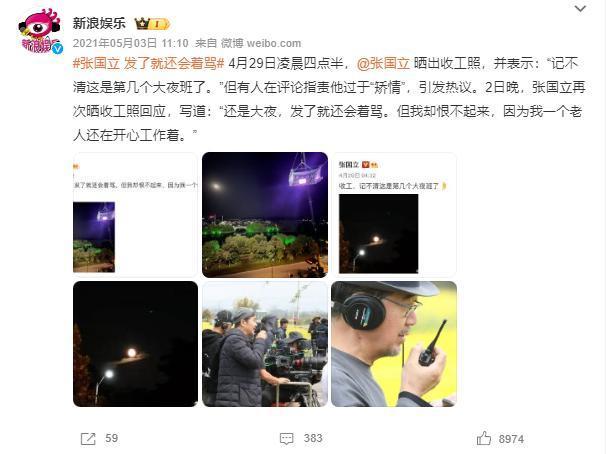This screenshot has height=454, width=606.
Task: Click the post timestamp 2021年05月03日 11:10
Action: click(x=131, y=43)
